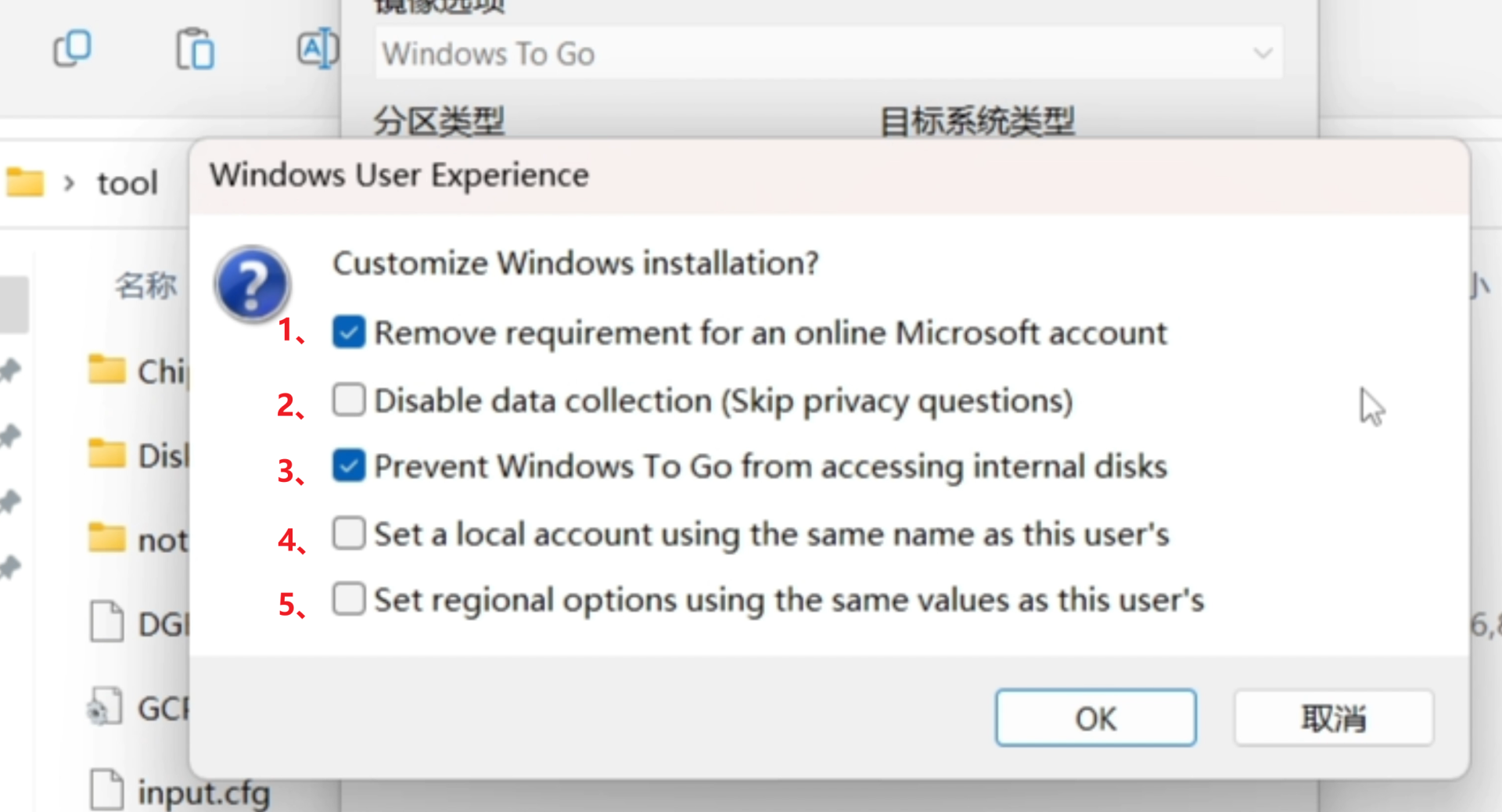Click the Customize Windows installation? heading text
The height and width of the screenshot is (812, 1502).
pyautogui.click(x=576, y=263)
